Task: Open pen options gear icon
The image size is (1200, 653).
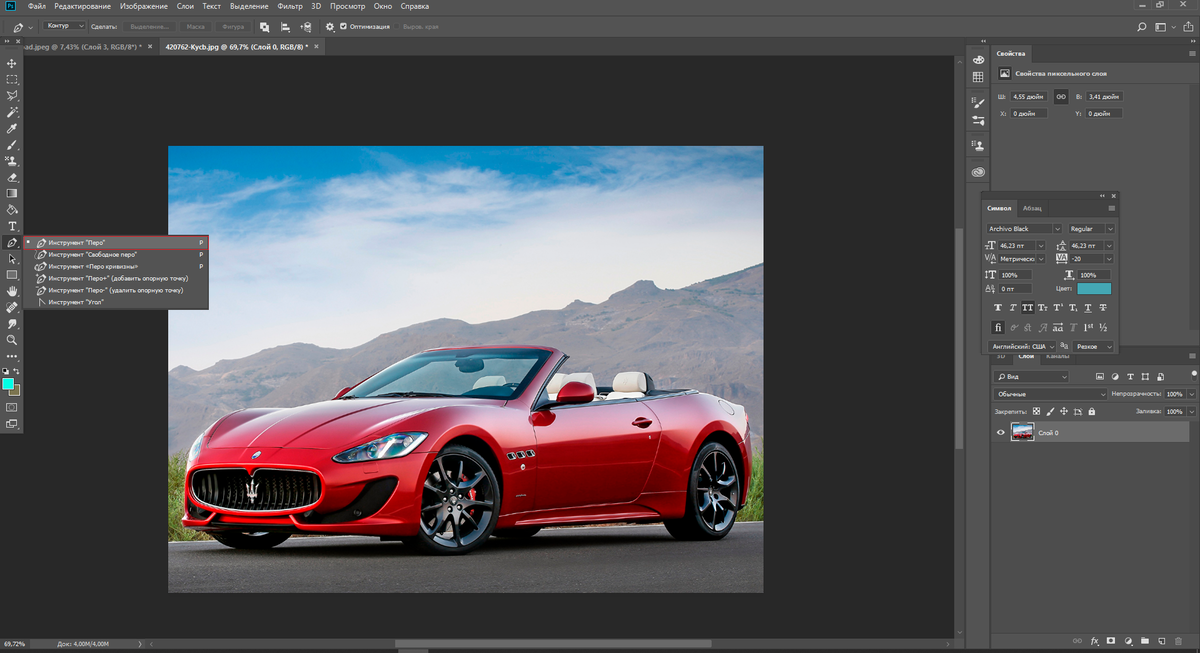Action: pos(330,26)
